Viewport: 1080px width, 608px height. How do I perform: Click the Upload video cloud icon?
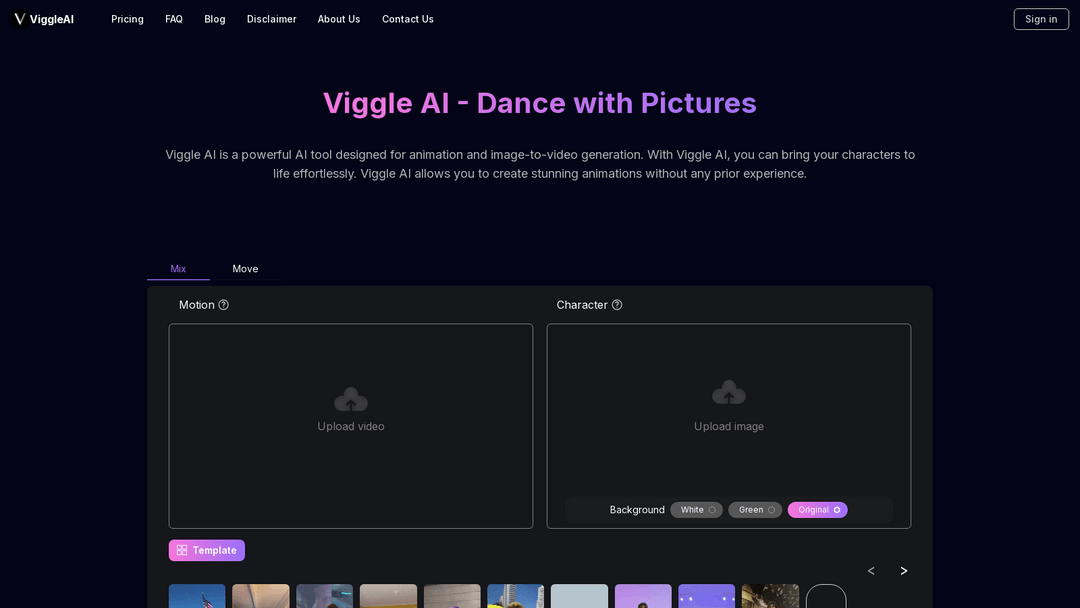[350, 397]
